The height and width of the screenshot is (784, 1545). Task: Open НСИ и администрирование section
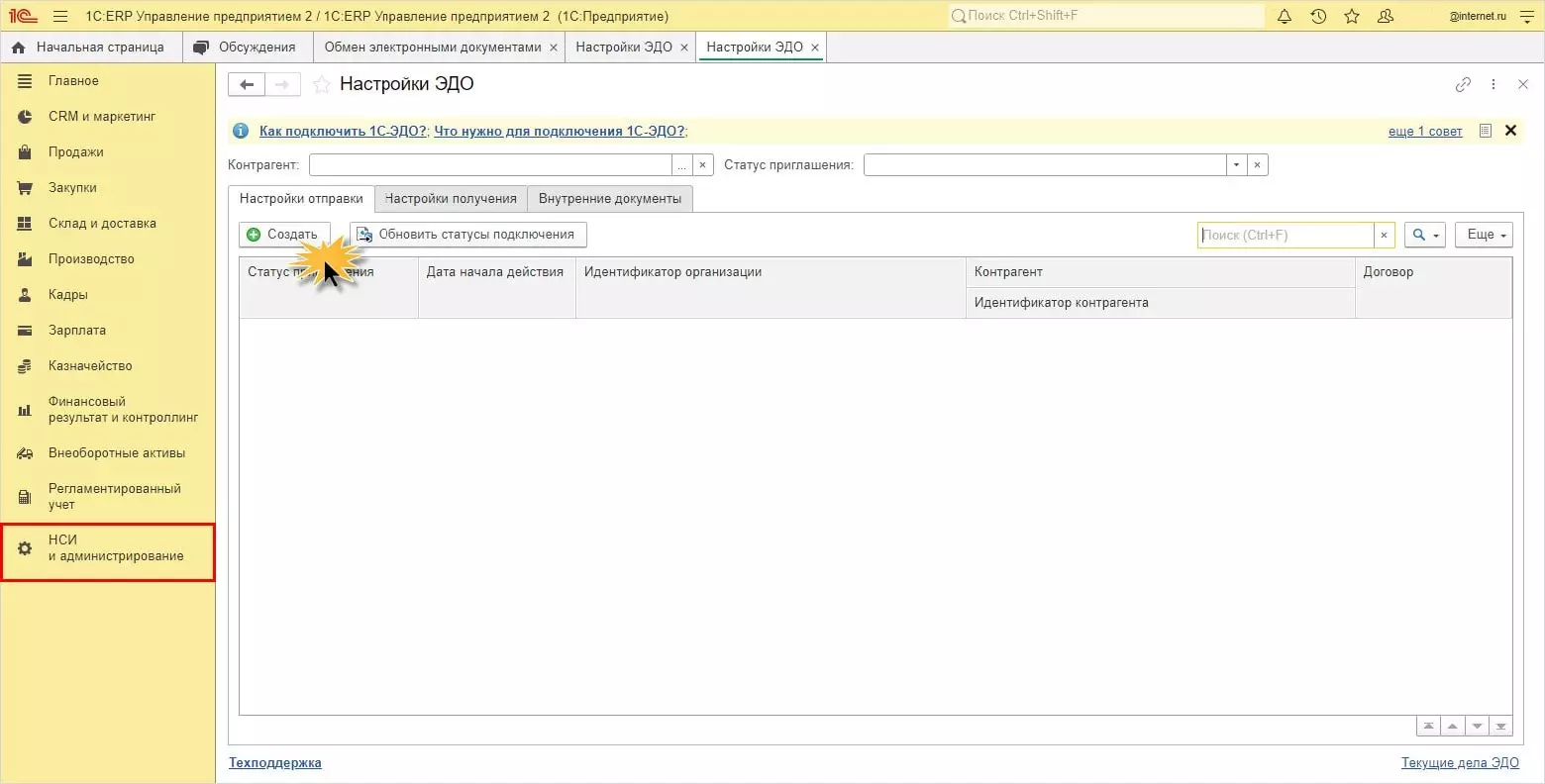[x=108, y=551]
